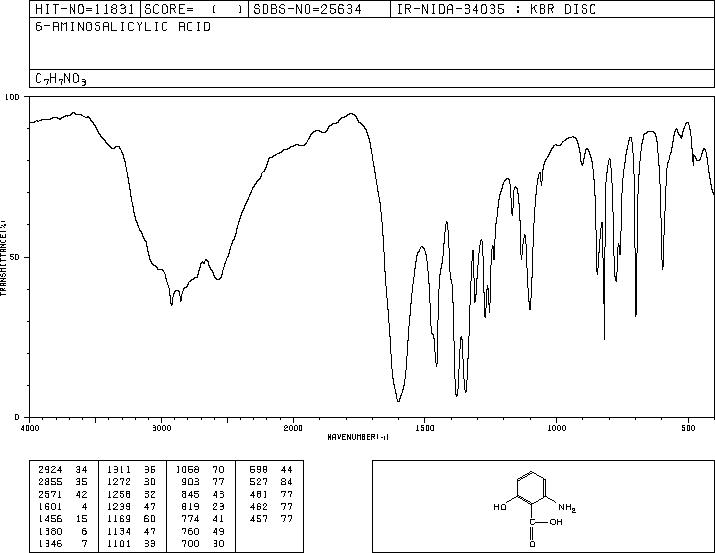
Task: Click the transmittance value 84 beside 527
Action: click(287, 482)
